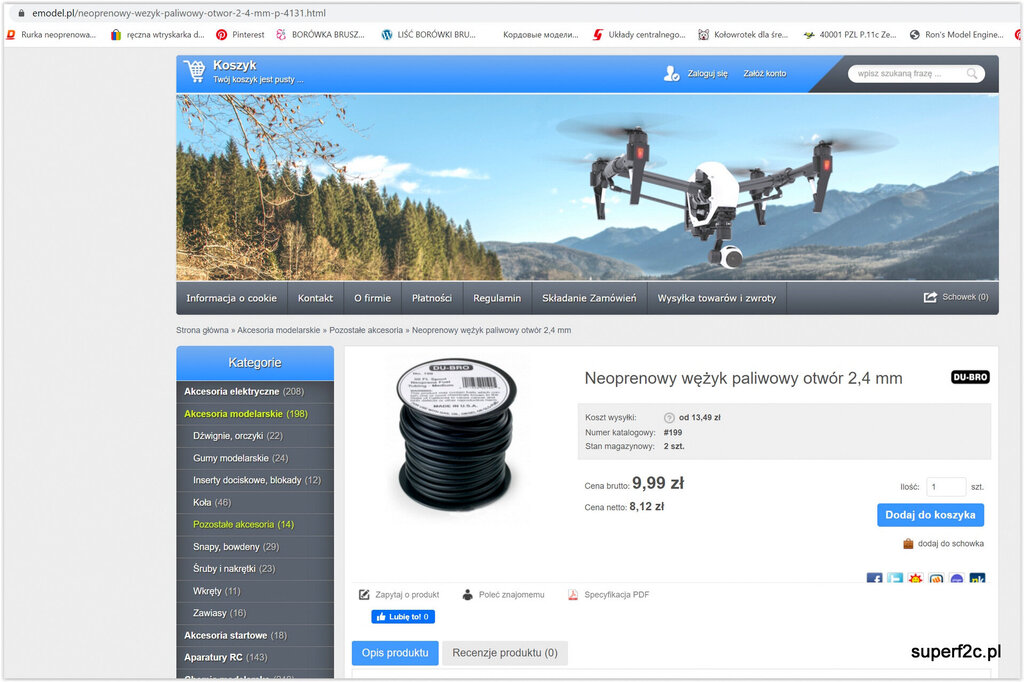The height and width of the screenshot is (682, 1024).
Task: Expand the Aparatury RC category
Action: 225,657
